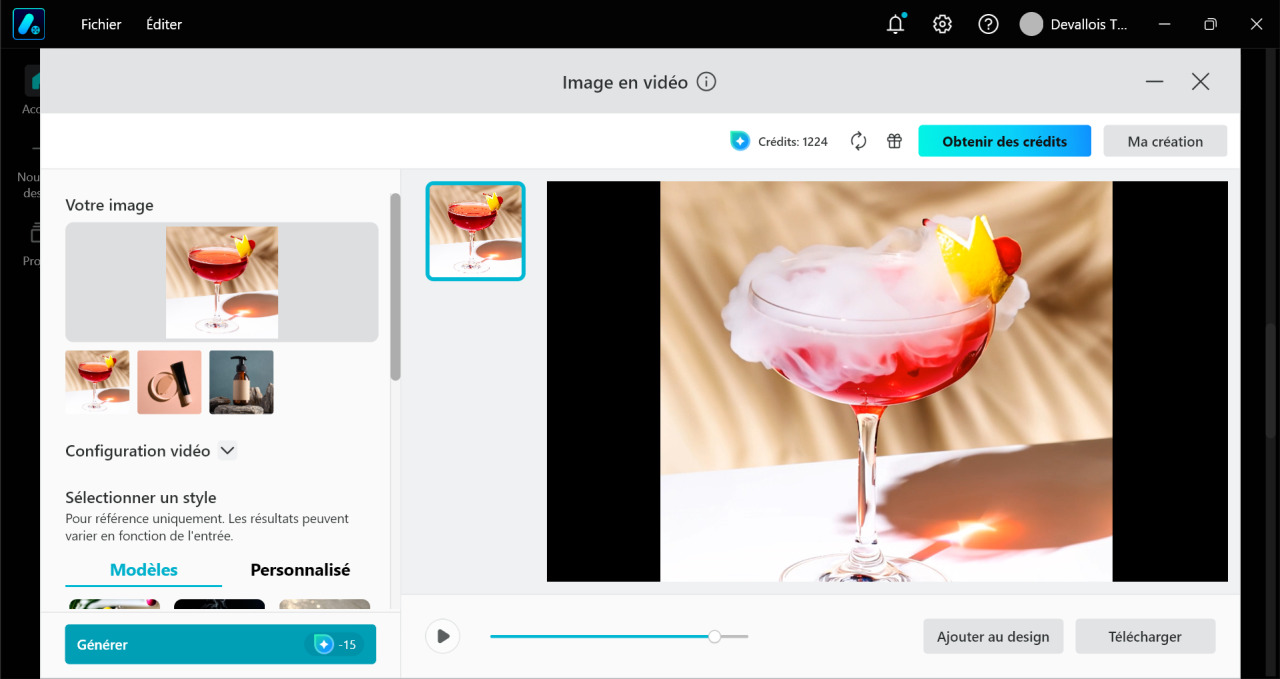Click the info icon beside Image en vidéo
The height and width of the screenshot is (679, 1280).
706,82
